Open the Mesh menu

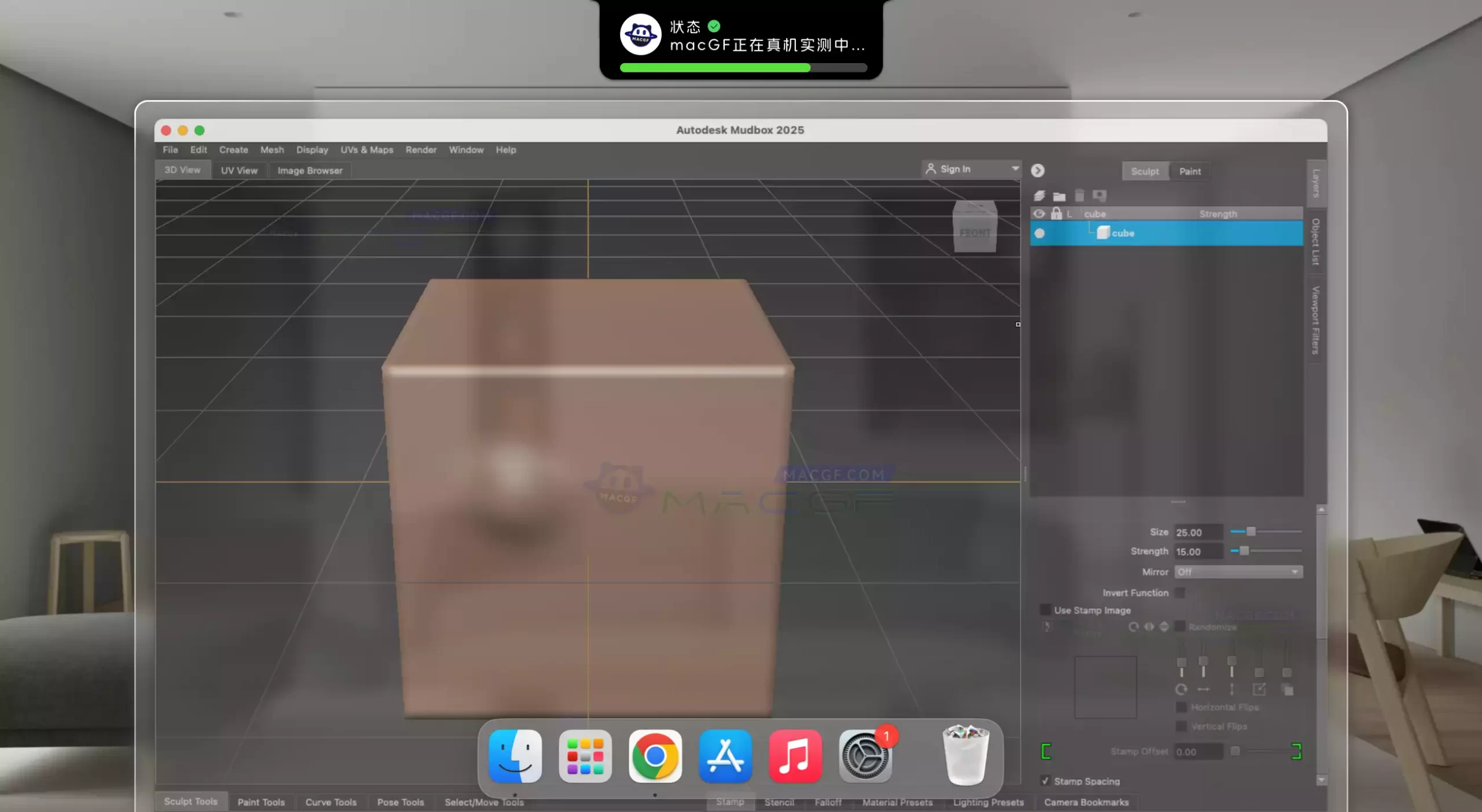coord(272,149)
